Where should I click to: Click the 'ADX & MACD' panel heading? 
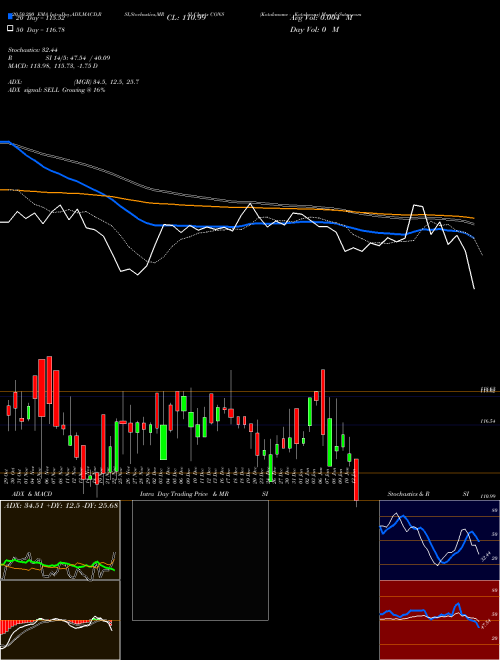tap(32, 494)
